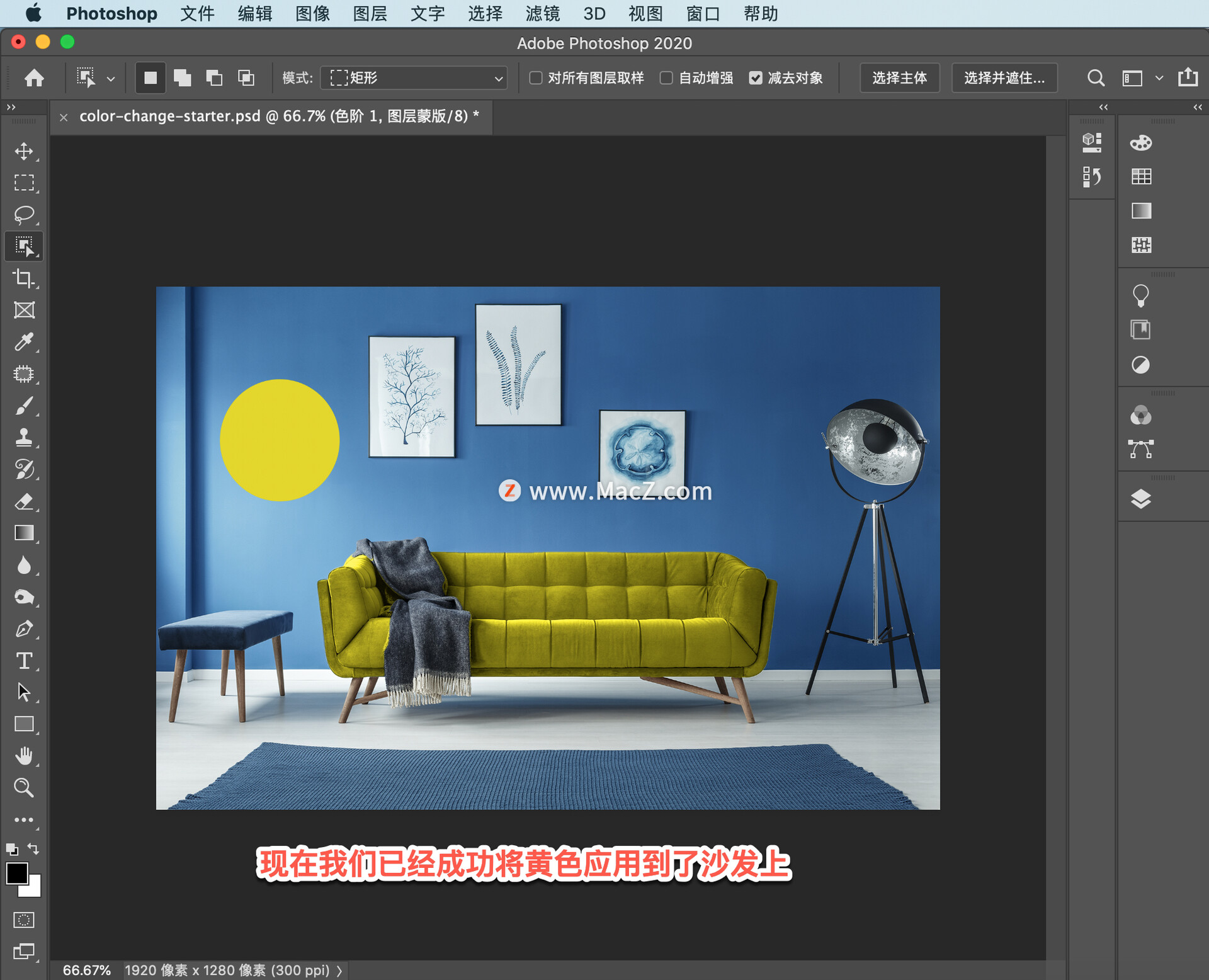The image size is (1209, 980).
Task: Select the Smudge/Dodge tool
Action: point(24,597)
